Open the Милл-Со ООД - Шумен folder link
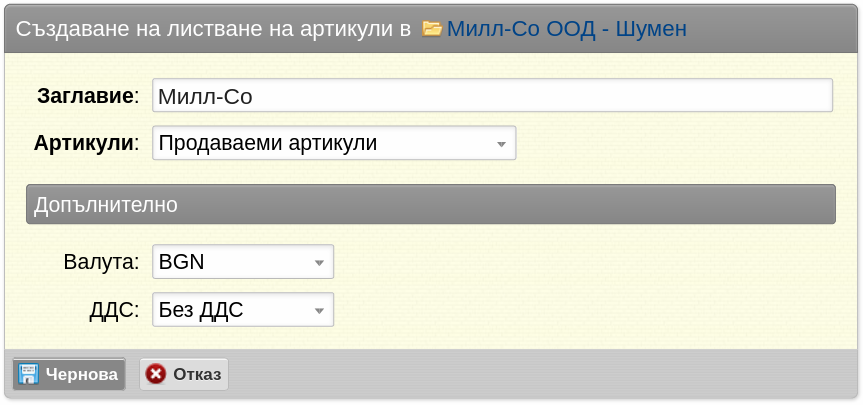This screenshot has height=405, width=863. 566,29
